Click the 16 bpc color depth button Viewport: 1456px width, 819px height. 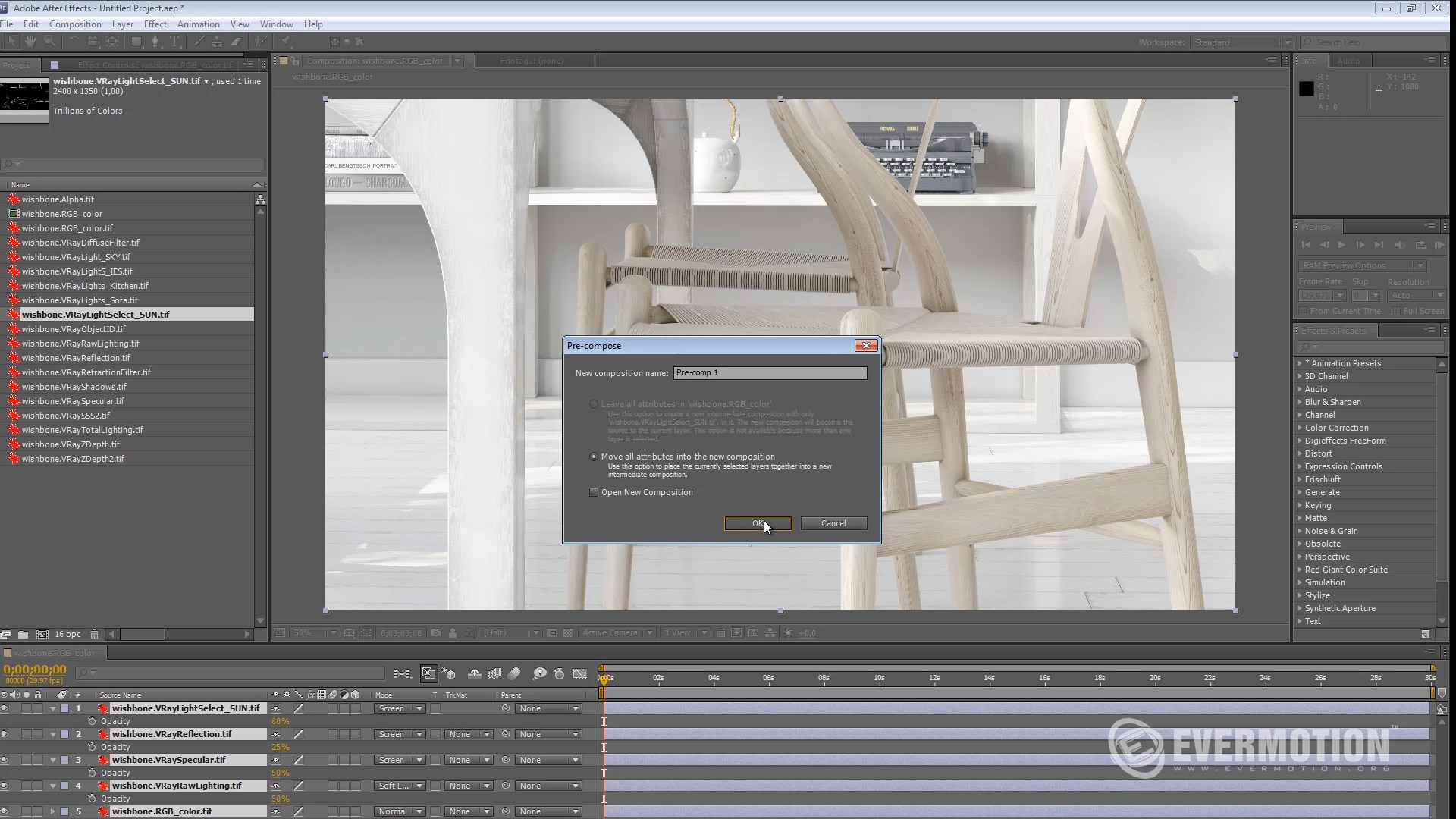(x=67, y=634)
